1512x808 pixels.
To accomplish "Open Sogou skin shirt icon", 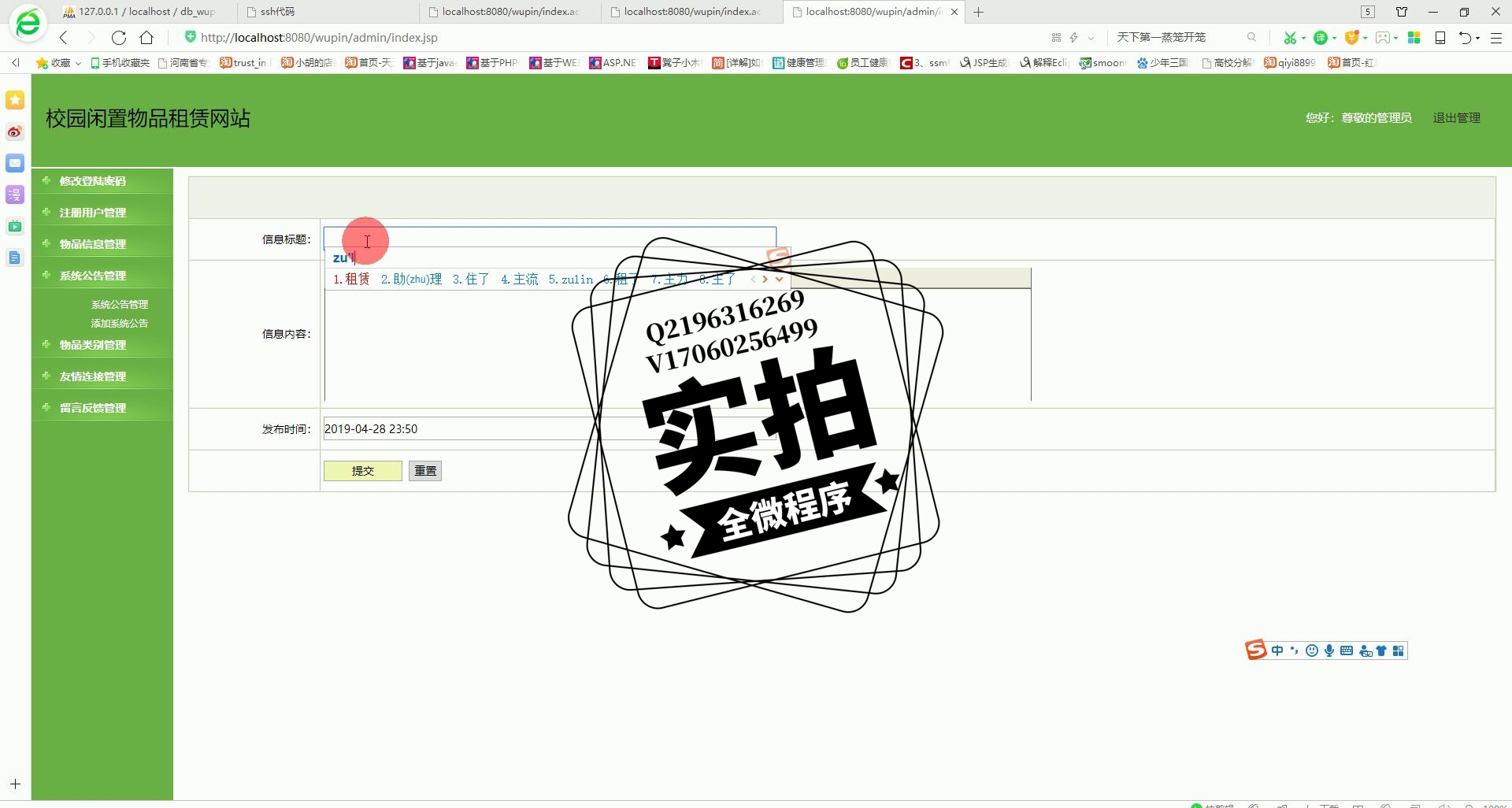I will point(1381,650).
